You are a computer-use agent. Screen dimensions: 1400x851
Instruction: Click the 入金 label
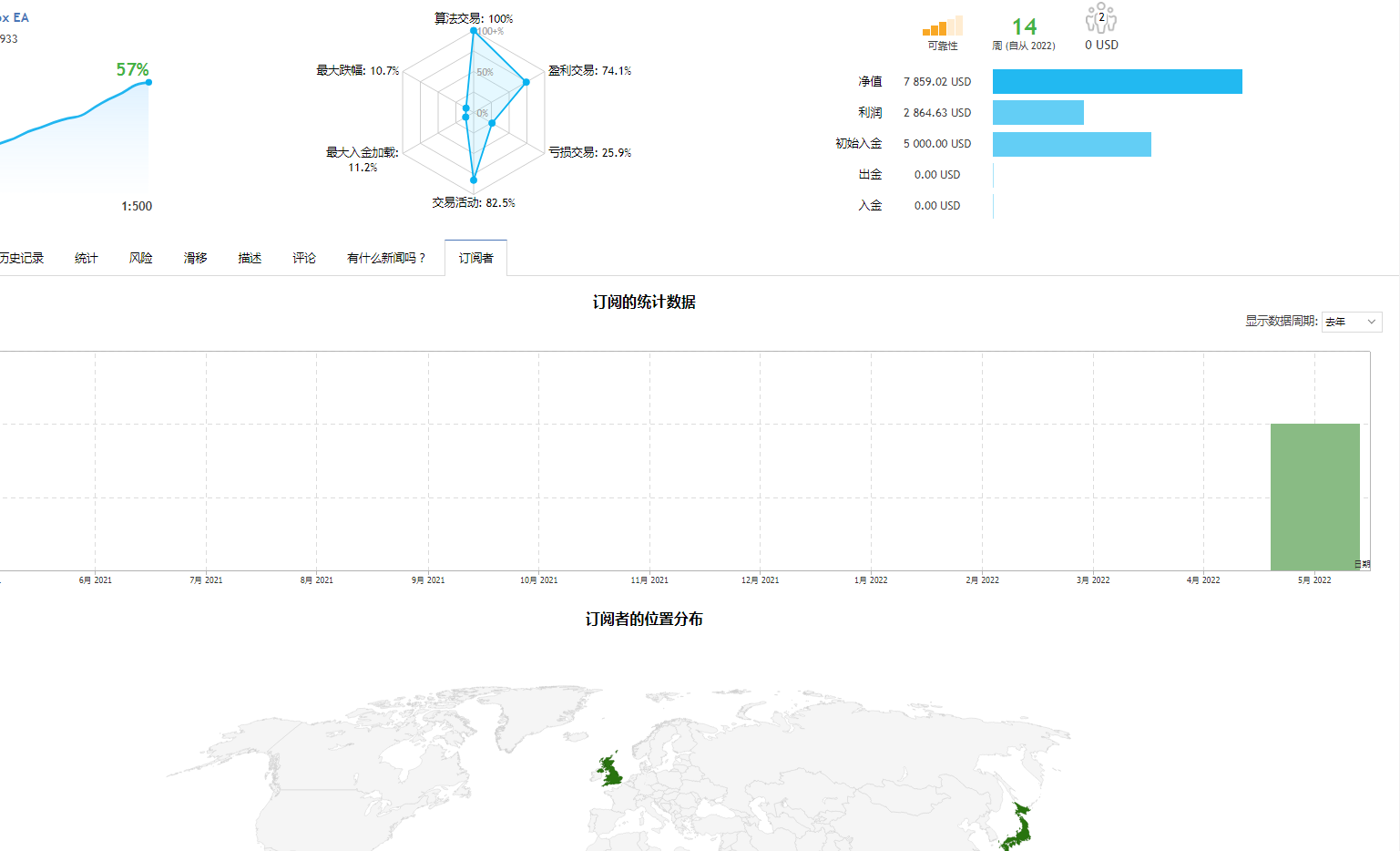(x=870, y=206)
